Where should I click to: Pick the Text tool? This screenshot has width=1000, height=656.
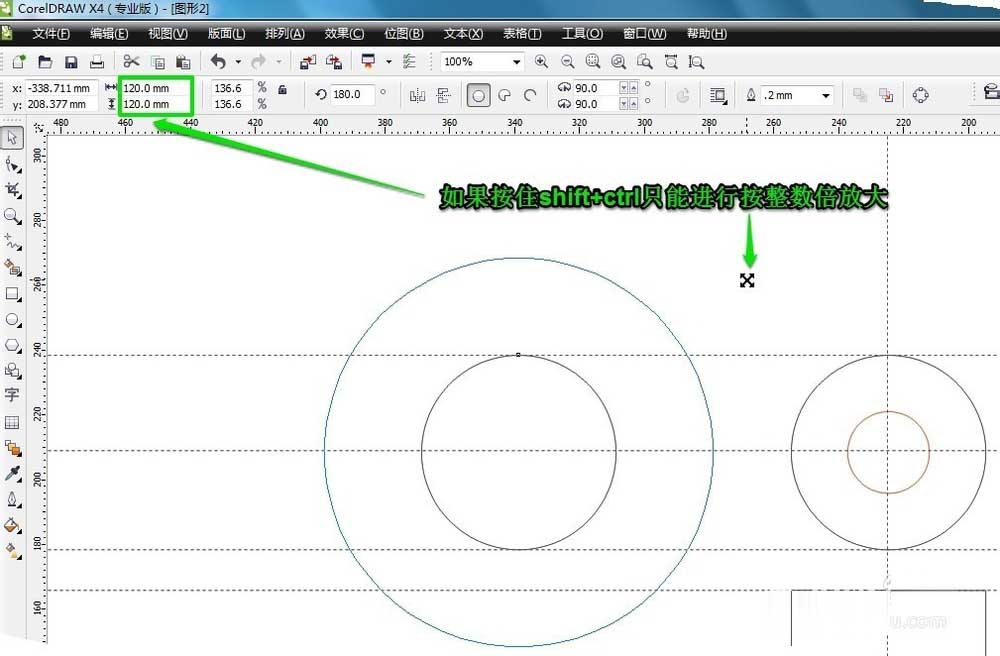coord(13,395)
